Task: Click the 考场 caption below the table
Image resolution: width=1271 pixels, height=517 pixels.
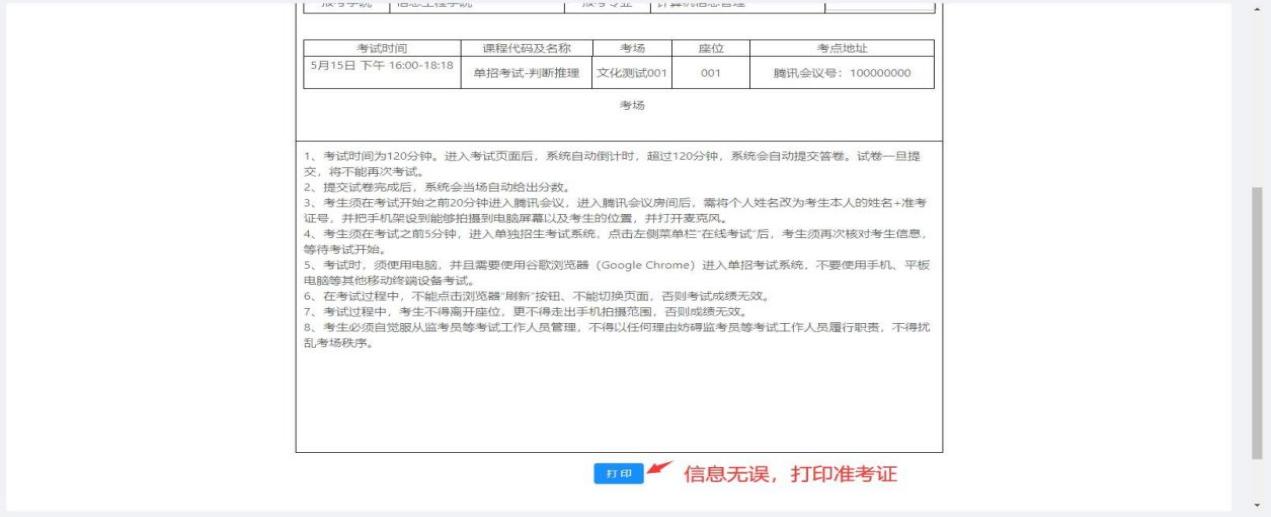Action: [632, 106]
